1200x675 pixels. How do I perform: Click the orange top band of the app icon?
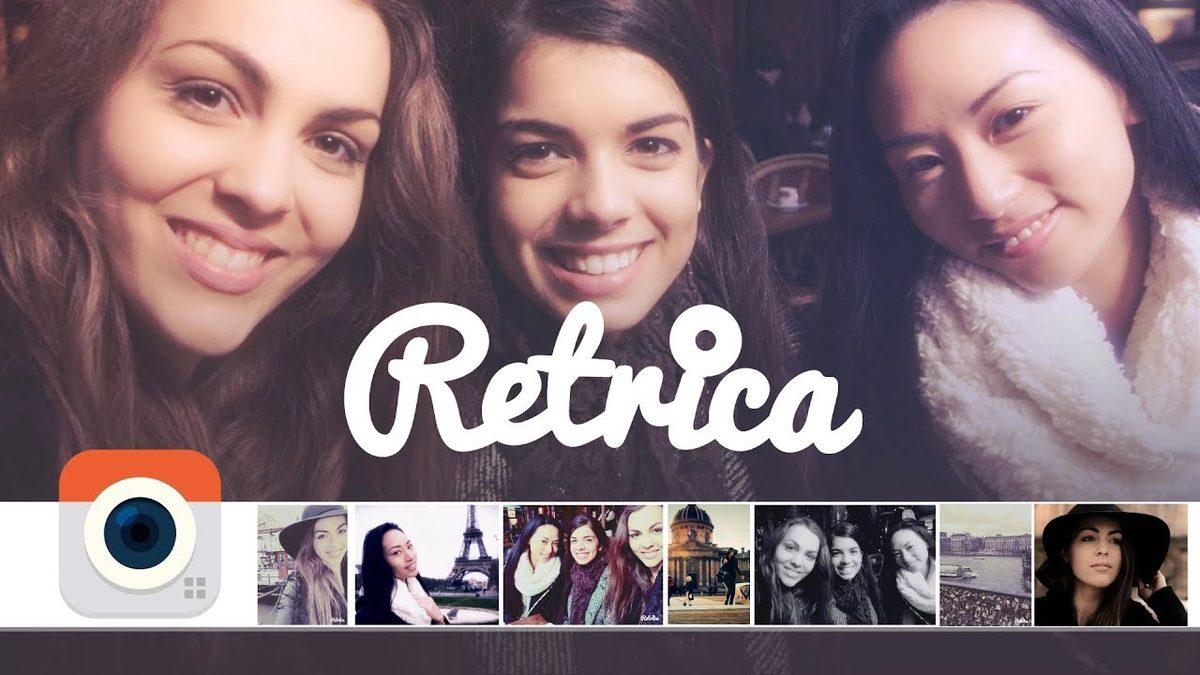[140, 468]
